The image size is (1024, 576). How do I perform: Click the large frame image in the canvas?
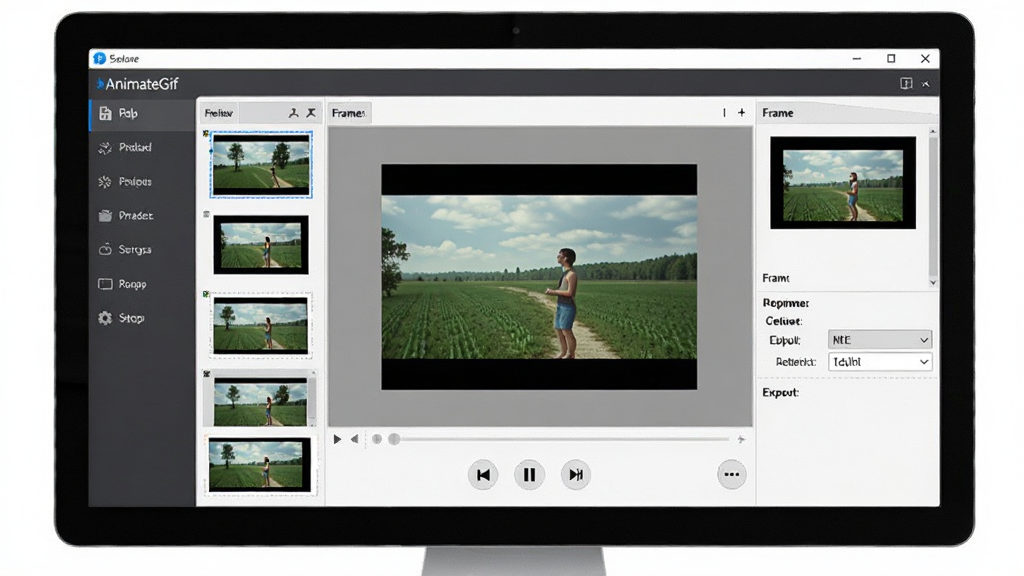click(539, 277)
